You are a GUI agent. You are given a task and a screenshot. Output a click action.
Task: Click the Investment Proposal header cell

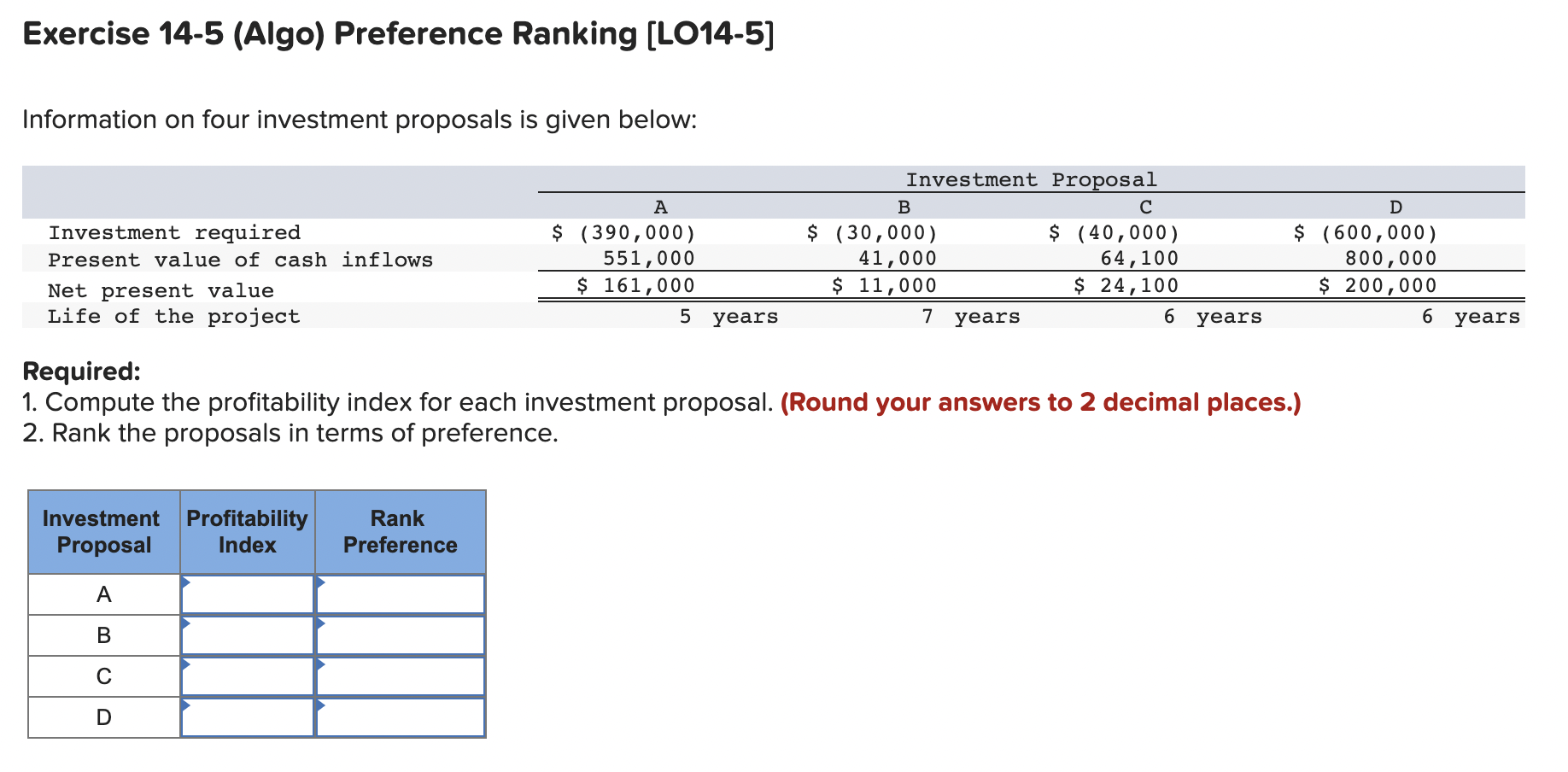click(1032, 179)
